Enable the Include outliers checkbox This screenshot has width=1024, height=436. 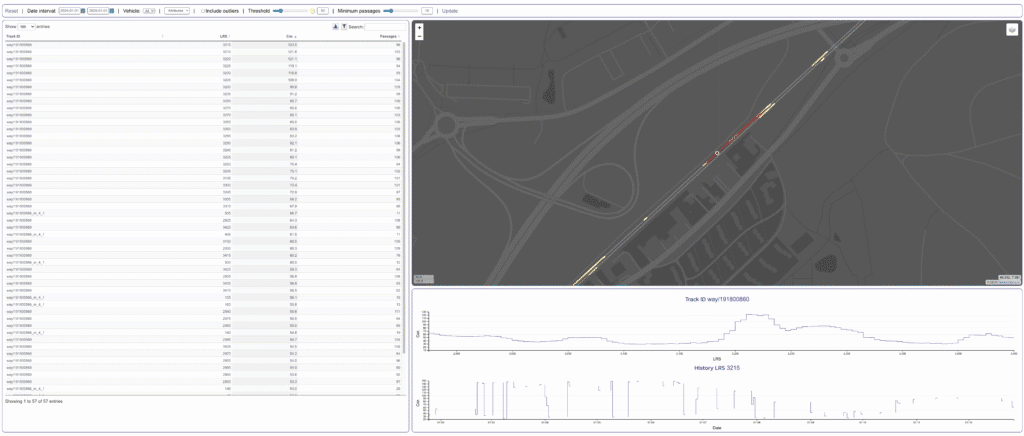(x=203, y=10)
